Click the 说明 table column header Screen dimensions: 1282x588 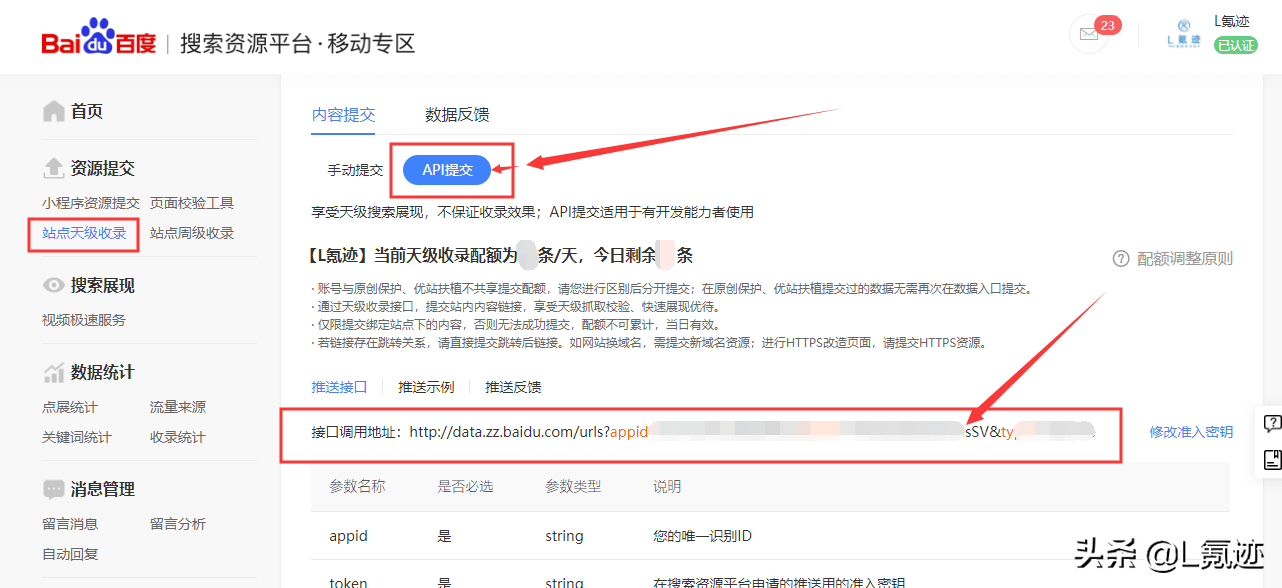[x=667, y=487]
